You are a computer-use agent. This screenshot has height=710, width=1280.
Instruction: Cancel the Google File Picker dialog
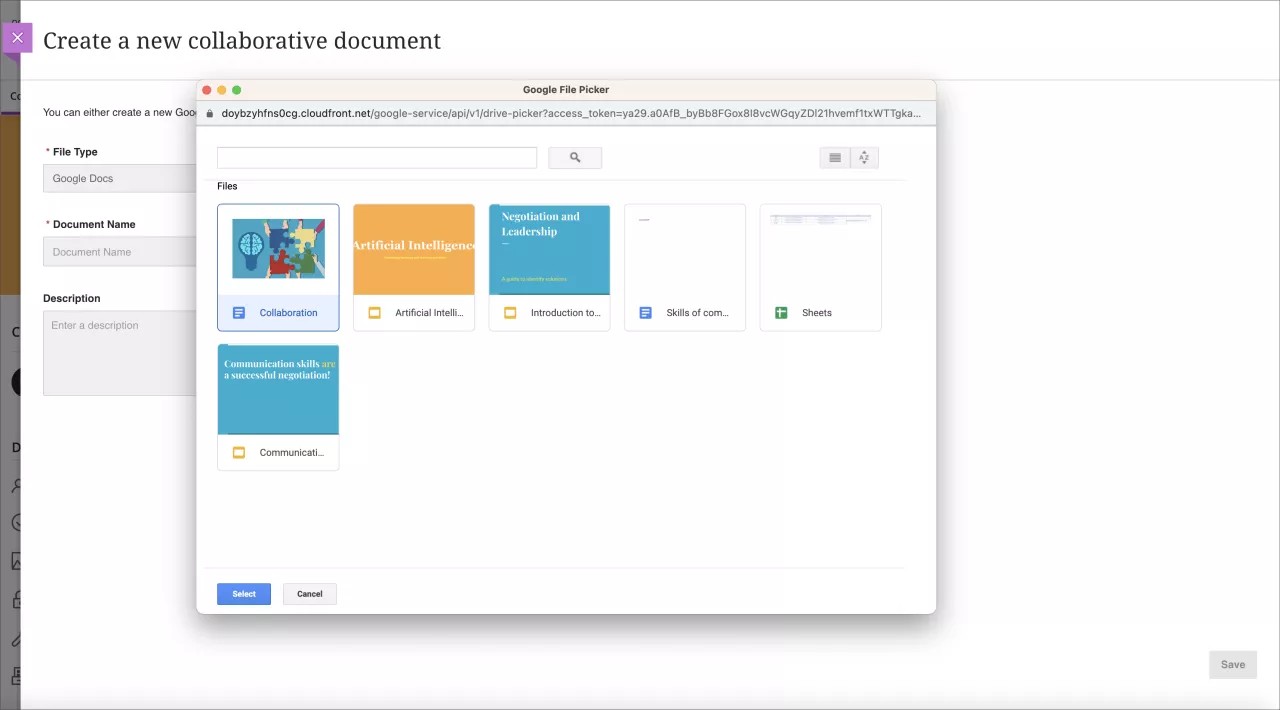(309, 593)
